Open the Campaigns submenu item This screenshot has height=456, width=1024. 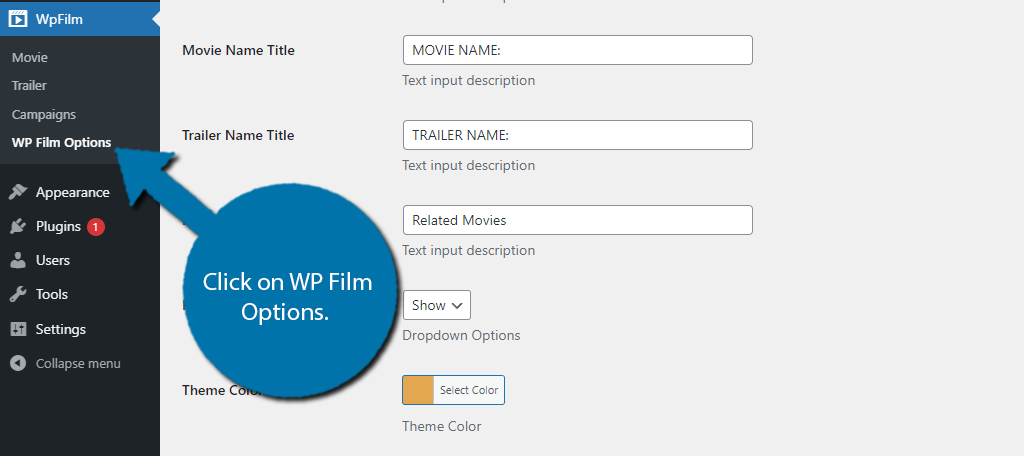click(x=44, y=114)
